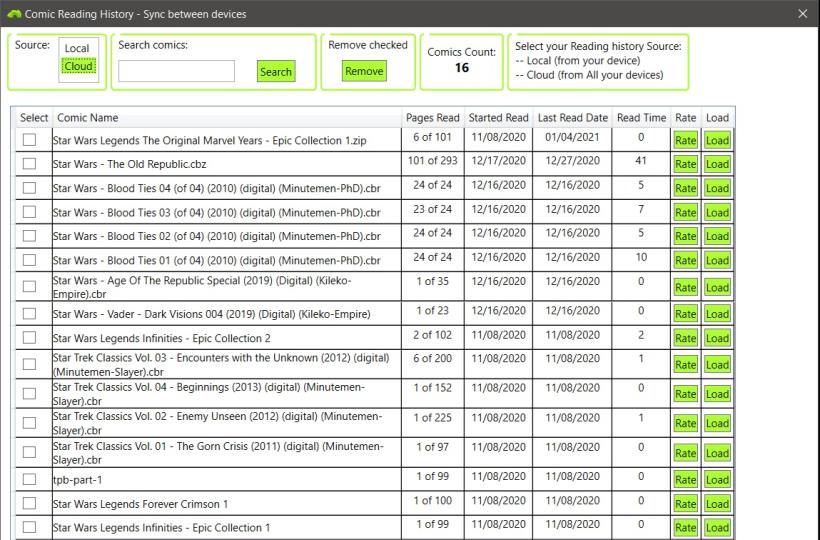This screenshot has height=540, width=820.
Task: Check Star Wars Legends Forever Crimson 1
Action: click(x=29, y=503)
